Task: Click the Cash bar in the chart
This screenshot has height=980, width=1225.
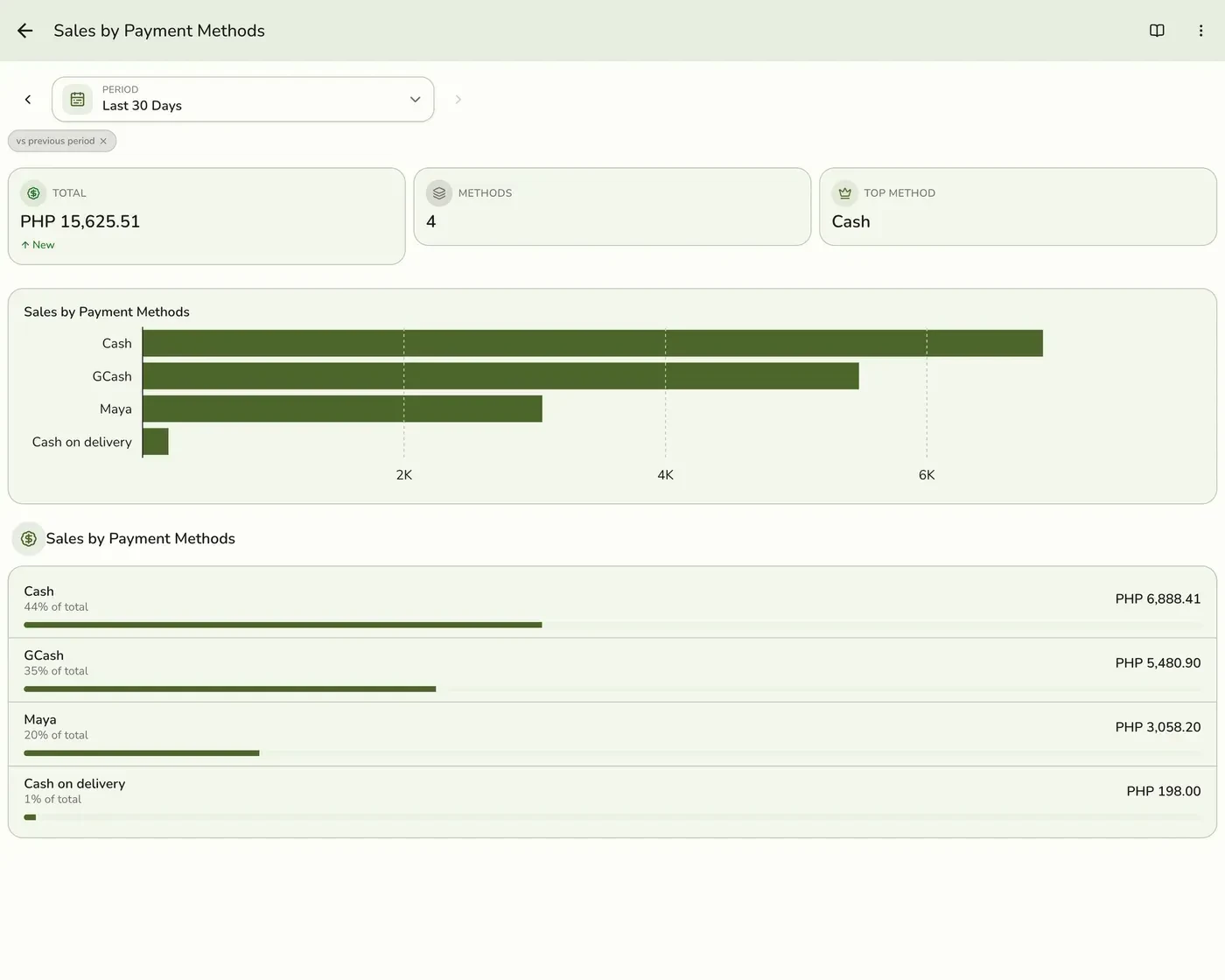Action: (592, 343)
